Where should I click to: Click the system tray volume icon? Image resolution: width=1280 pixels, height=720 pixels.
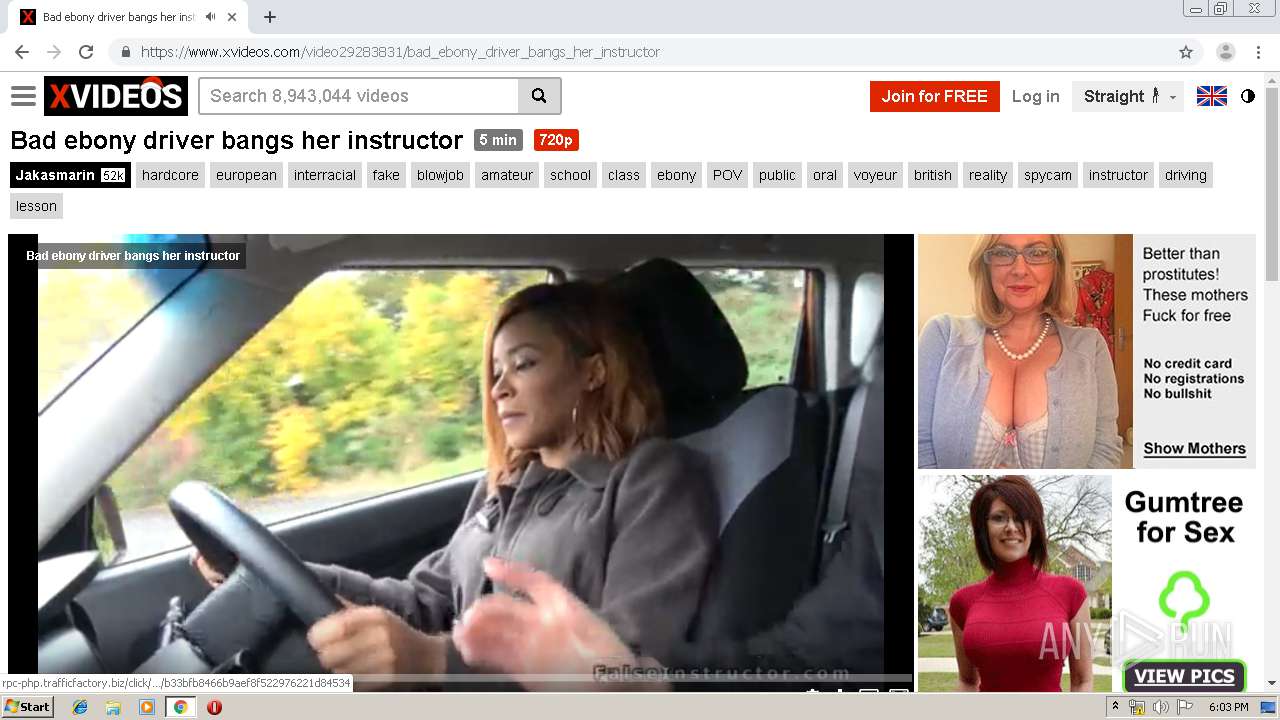[x=1161, y=707]
